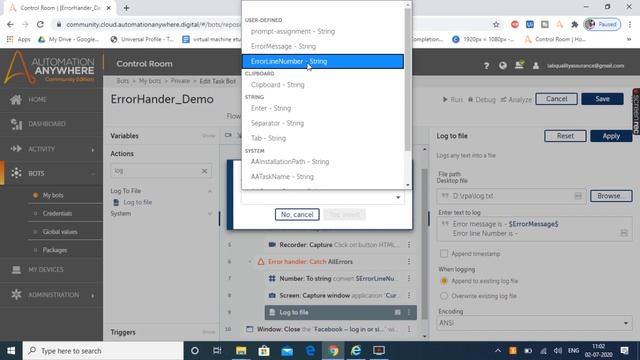This screenshot has height=360, width=640.
Task: Open options menu for Log to file step
Action: (x=409, y=312)
